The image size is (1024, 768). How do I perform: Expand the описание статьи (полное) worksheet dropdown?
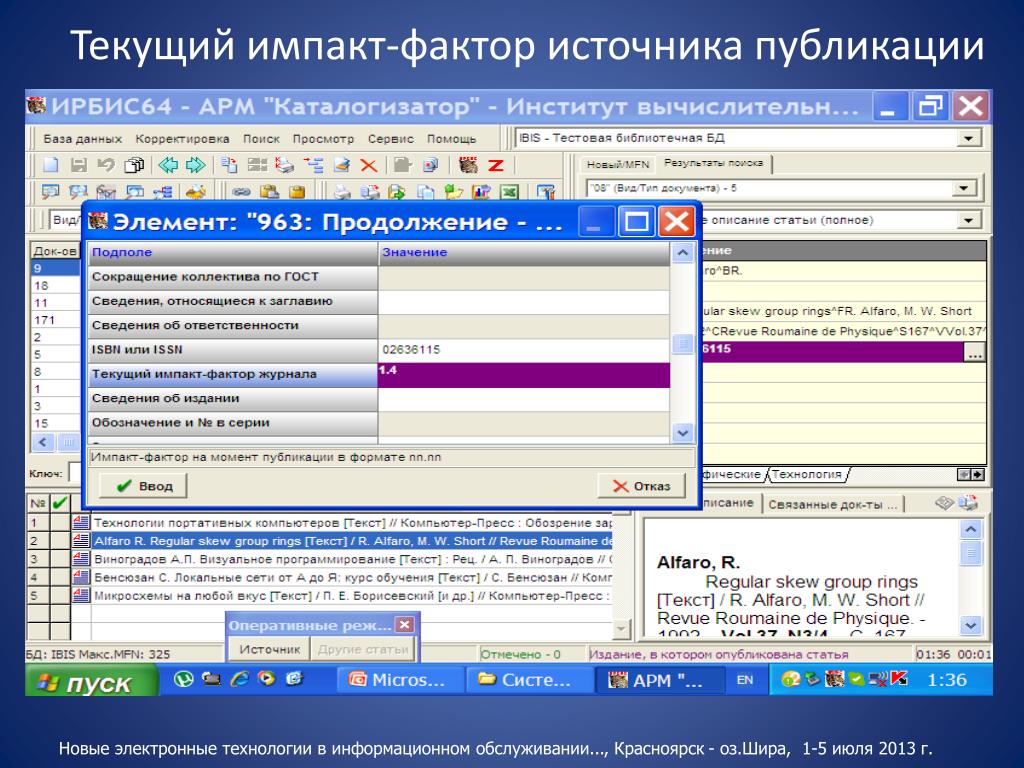968,220
